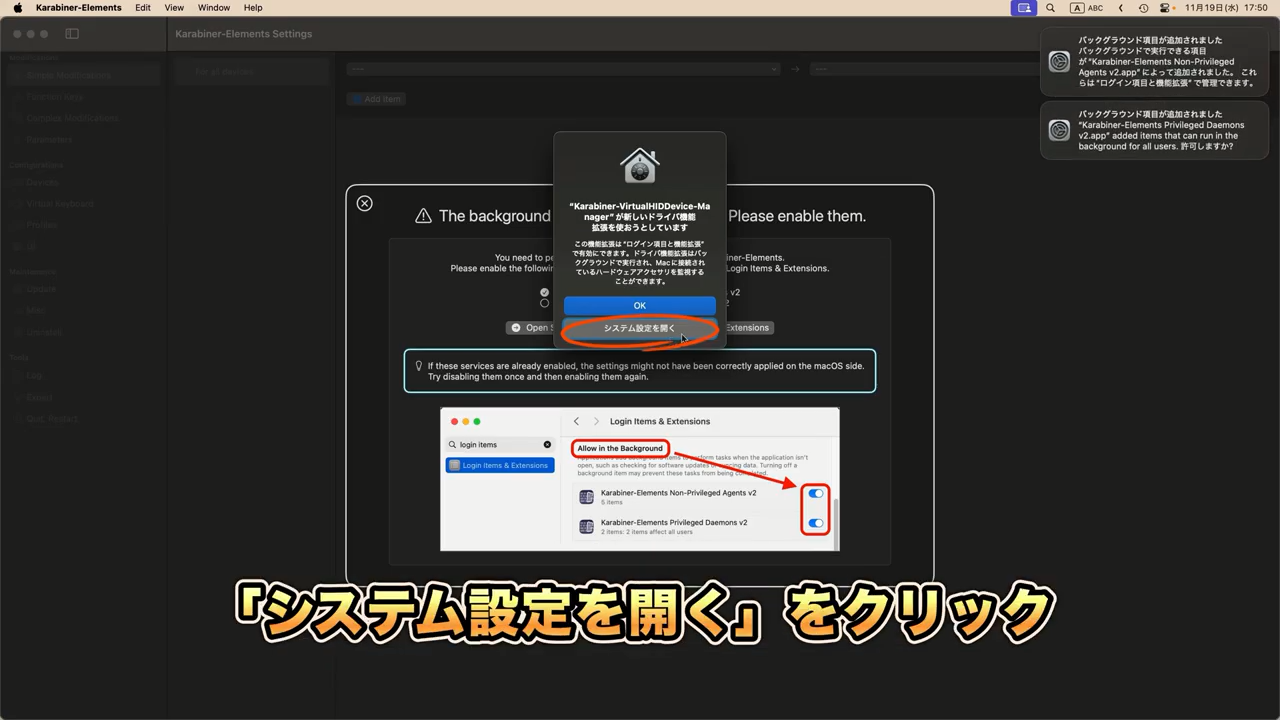
Task: Click the date and time in menu bar
Action: pos(1227,8)
